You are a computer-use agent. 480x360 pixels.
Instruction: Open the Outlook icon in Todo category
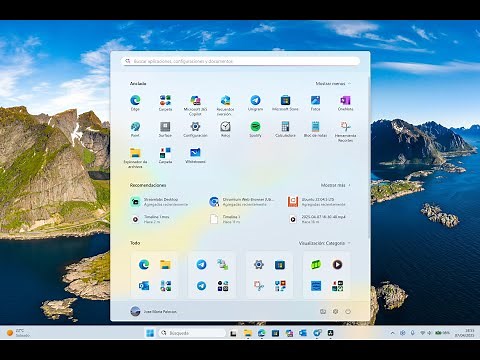pyautogui.click(x=144, y=286)
